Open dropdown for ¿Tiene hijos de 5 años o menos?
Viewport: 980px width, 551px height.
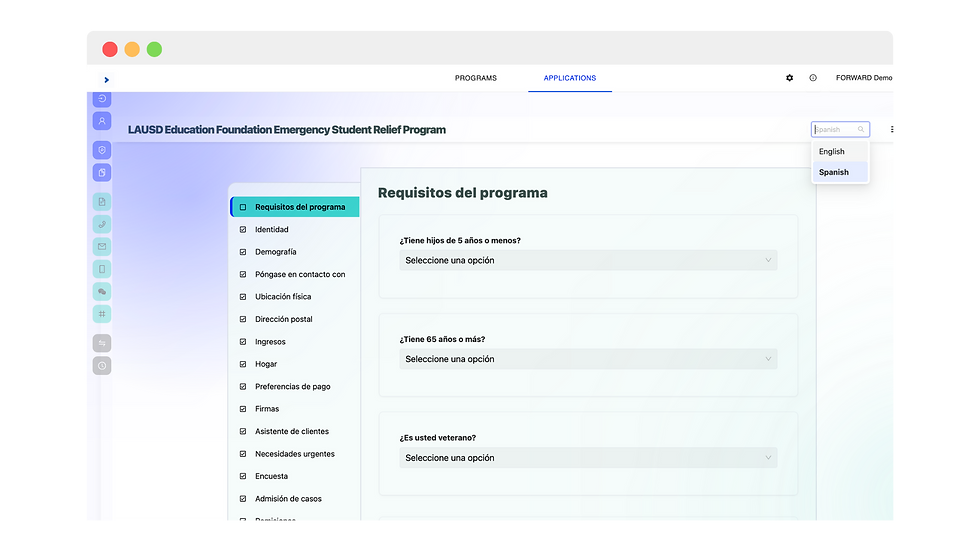point(588,261)
